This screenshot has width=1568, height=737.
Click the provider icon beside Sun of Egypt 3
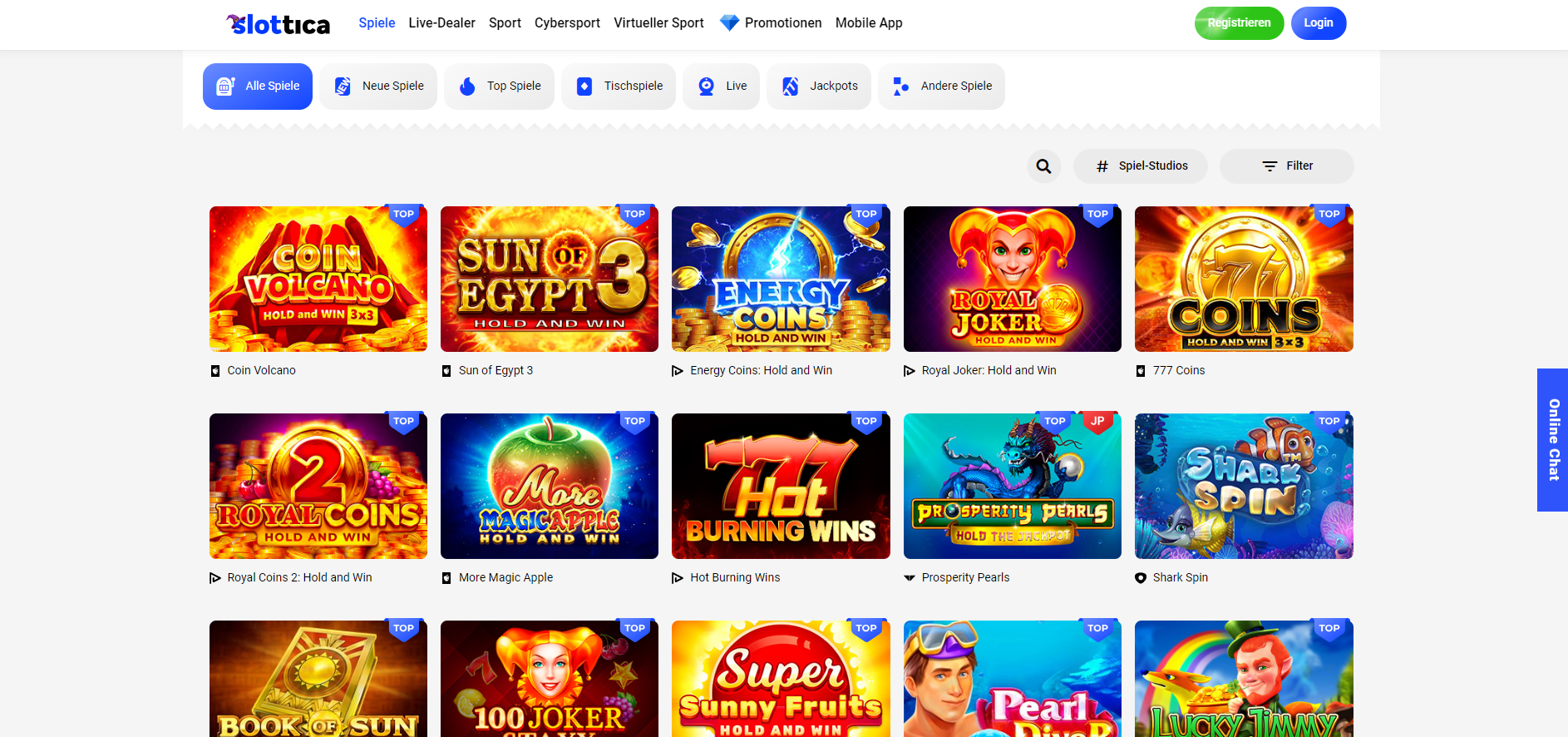(x=446, y=371)
